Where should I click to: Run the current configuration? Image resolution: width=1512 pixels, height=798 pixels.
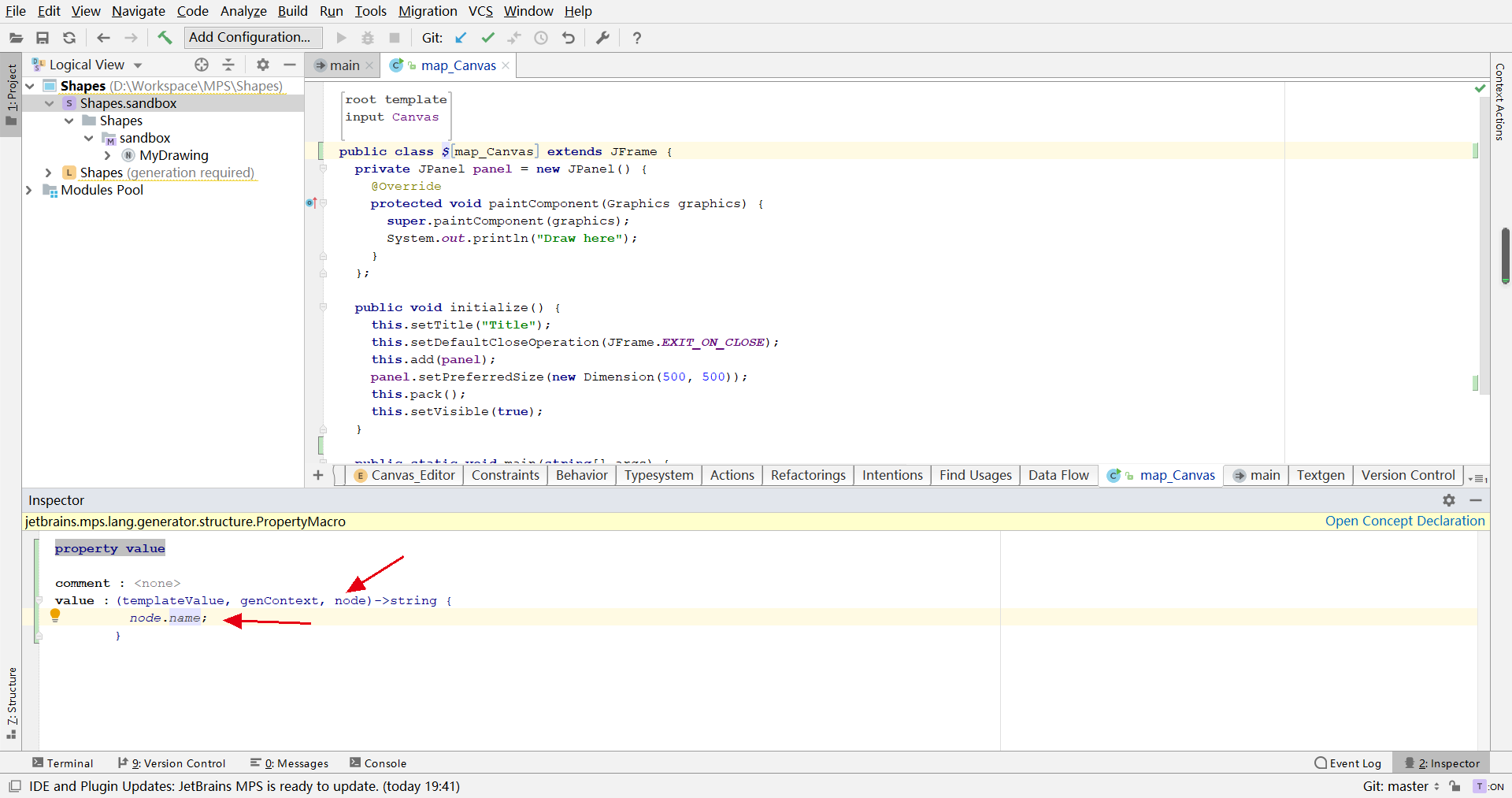(x=341, y=37)
